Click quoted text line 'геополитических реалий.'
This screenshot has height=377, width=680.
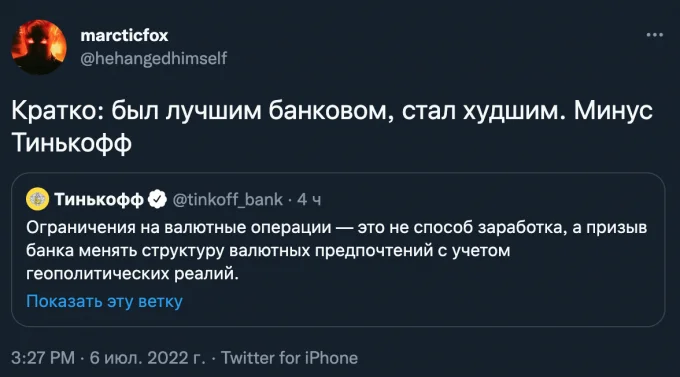coord(132,274)
